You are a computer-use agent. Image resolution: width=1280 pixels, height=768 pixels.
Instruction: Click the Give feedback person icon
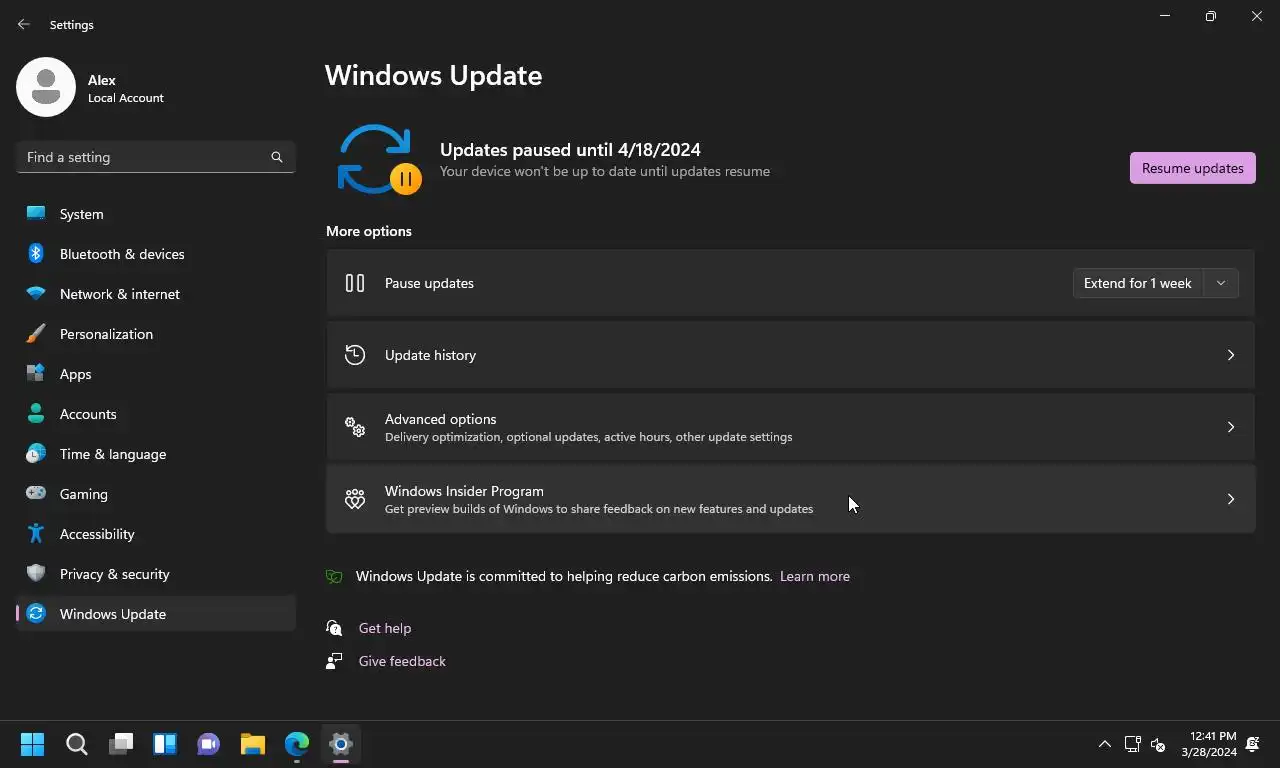(x=334, y=661)
